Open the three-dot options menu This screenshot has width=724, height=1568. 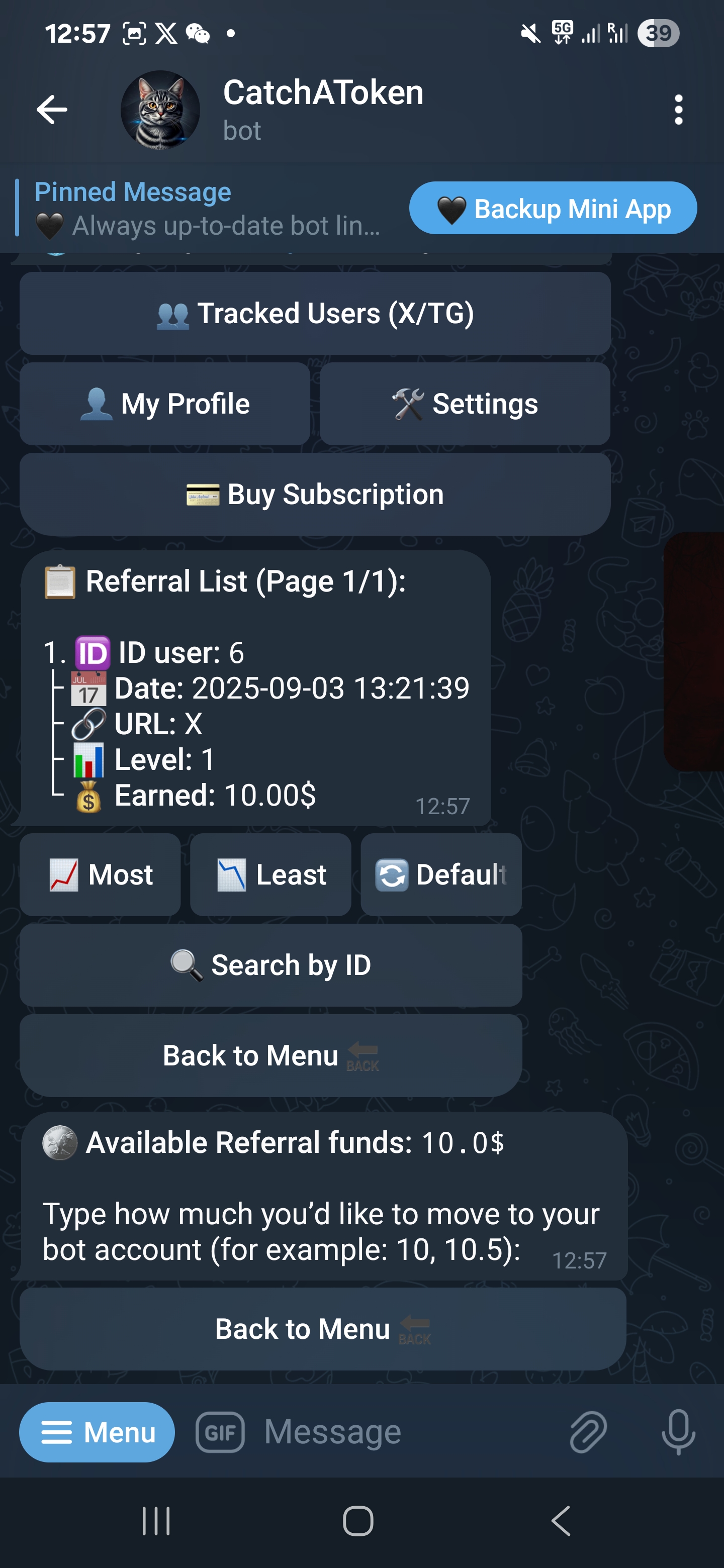pos(678,110)
